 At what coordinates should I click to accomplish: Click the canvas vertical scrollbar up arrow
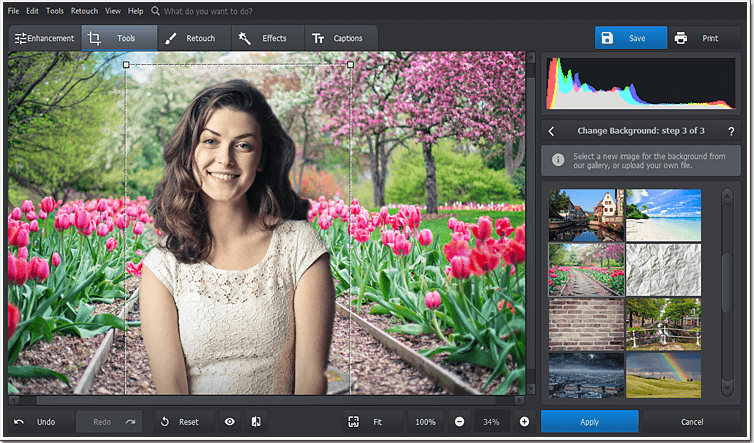click(x=531, y=58)
